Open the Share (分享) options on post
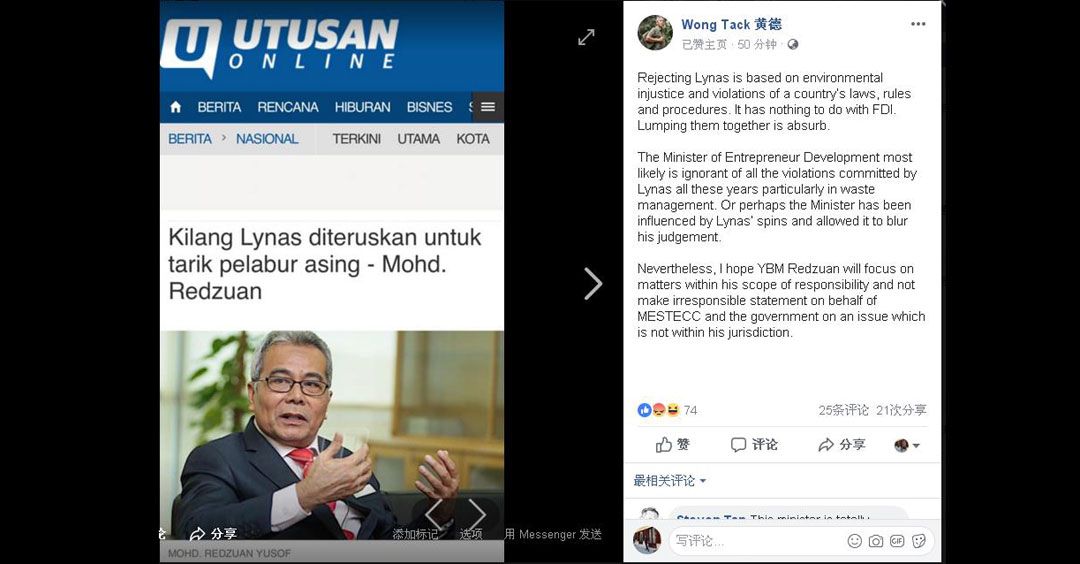Viewport: 1080px width, 564px height. [842, 445]
